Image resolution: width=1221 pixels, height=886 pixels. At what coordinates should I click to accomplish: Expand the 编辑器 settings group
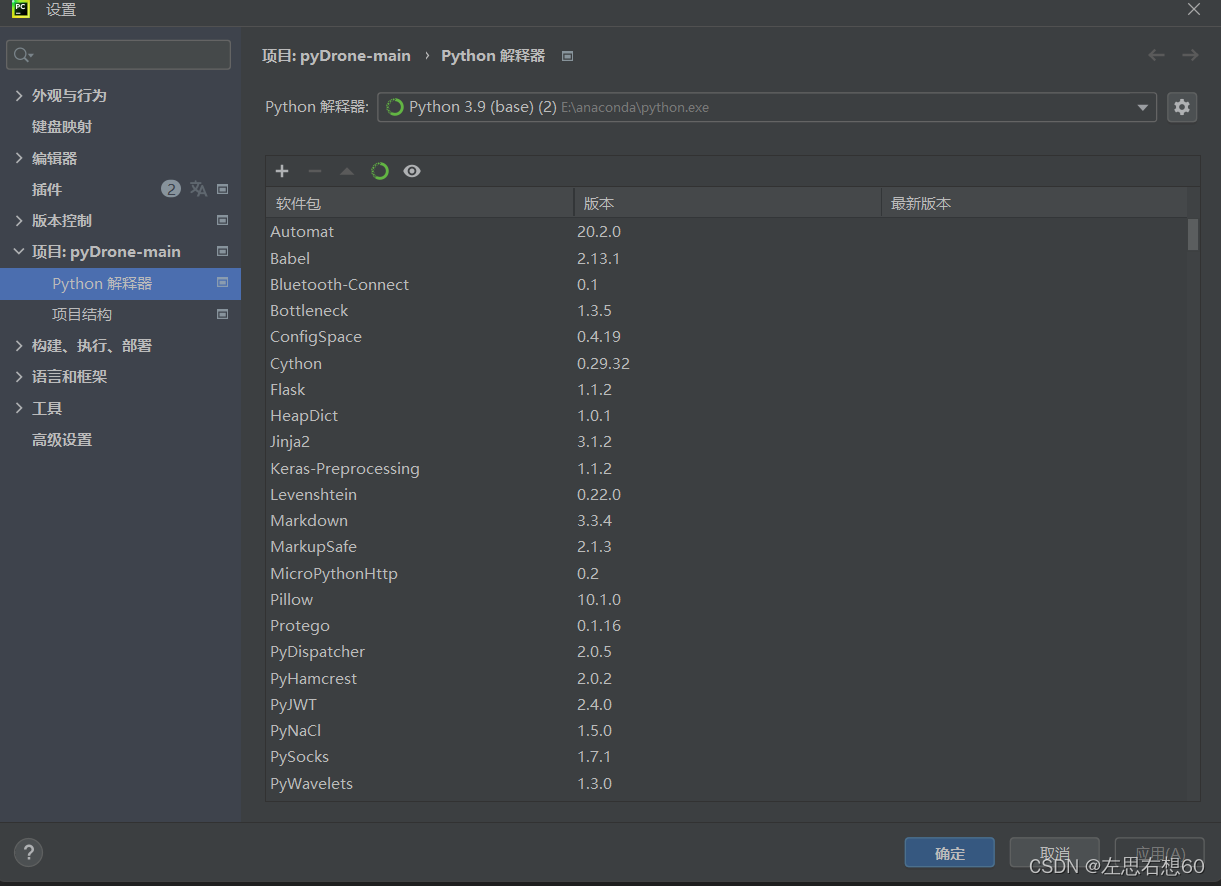pyautogui.click(x=19, y=158)
